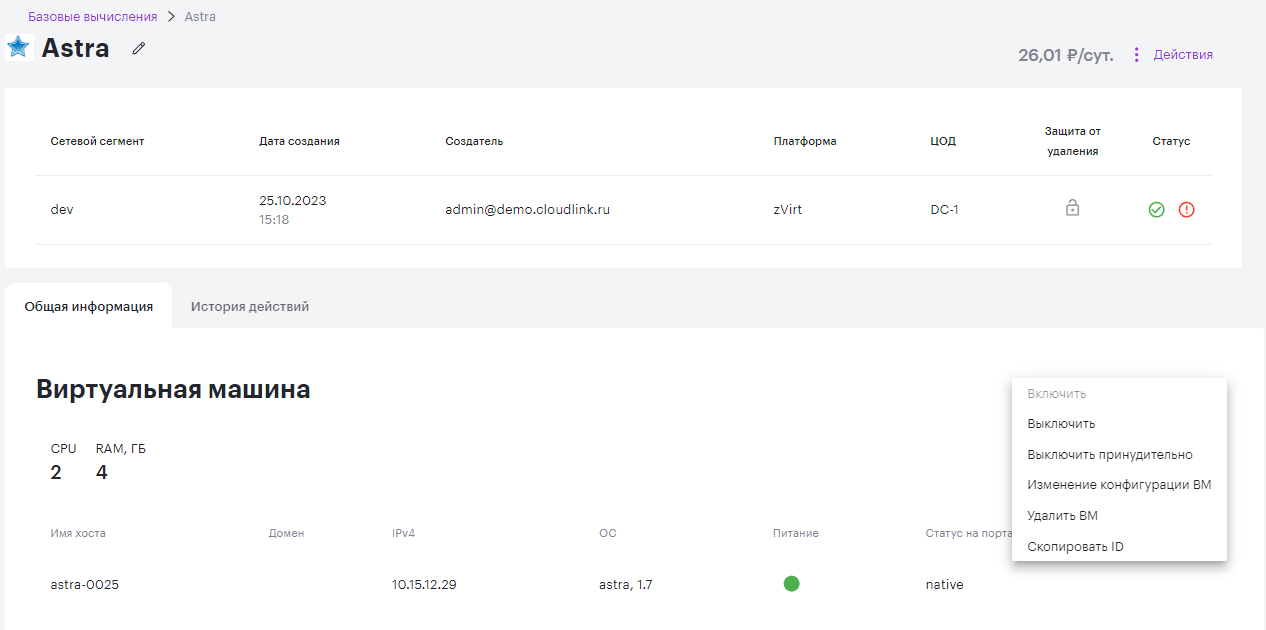Image resolution: width=1266 pixels, height=630 pixels.
Task: Click the blue star Astra logo icon
Action: [19, 47]
